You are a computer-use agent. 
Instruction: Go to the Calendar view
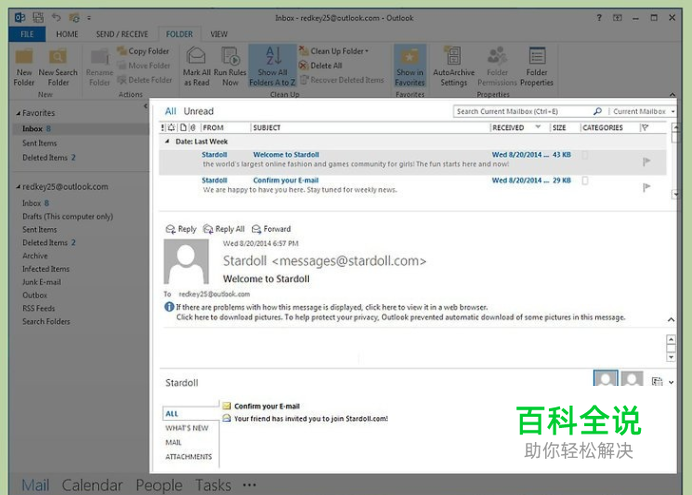coord(92,485)
